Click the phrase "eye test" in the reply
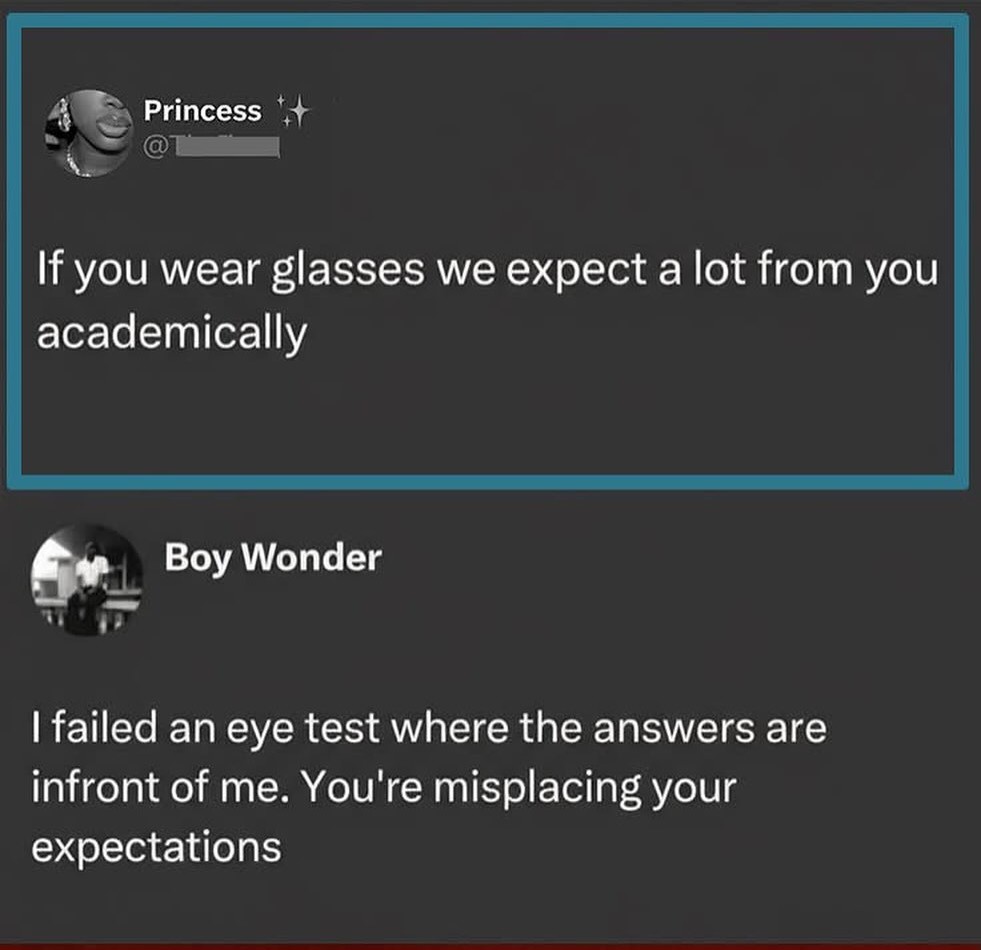The image size is (981, 950). coord(320,729)
